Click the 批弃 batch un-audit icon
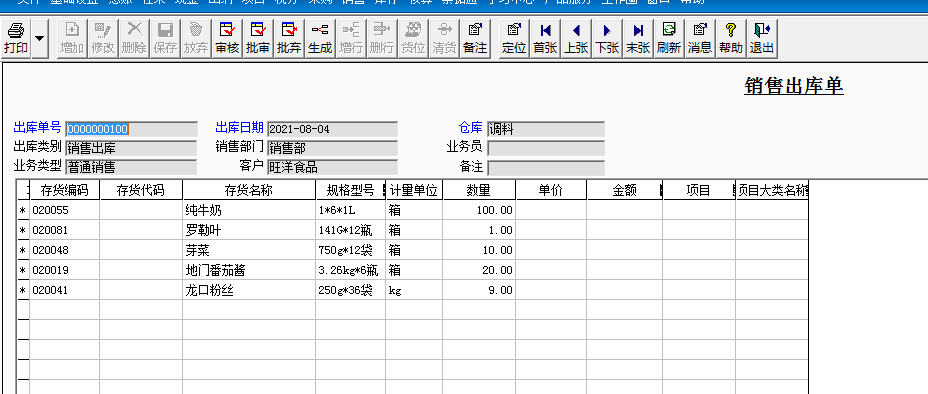928x394 pixels. pyautogui.click(x=289, y=38)
